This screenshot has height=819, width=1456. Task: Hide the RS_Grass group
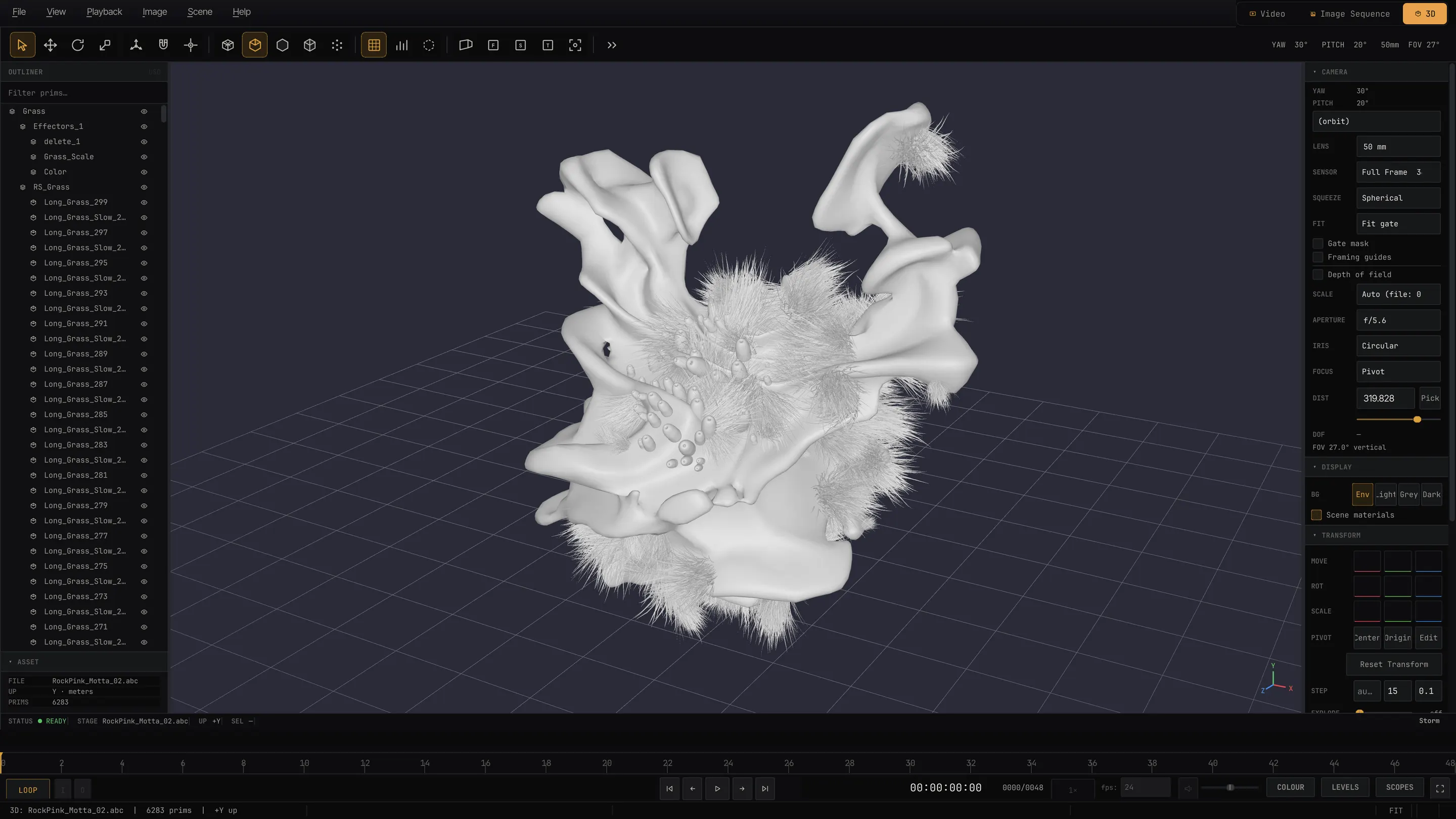(144, 187)
